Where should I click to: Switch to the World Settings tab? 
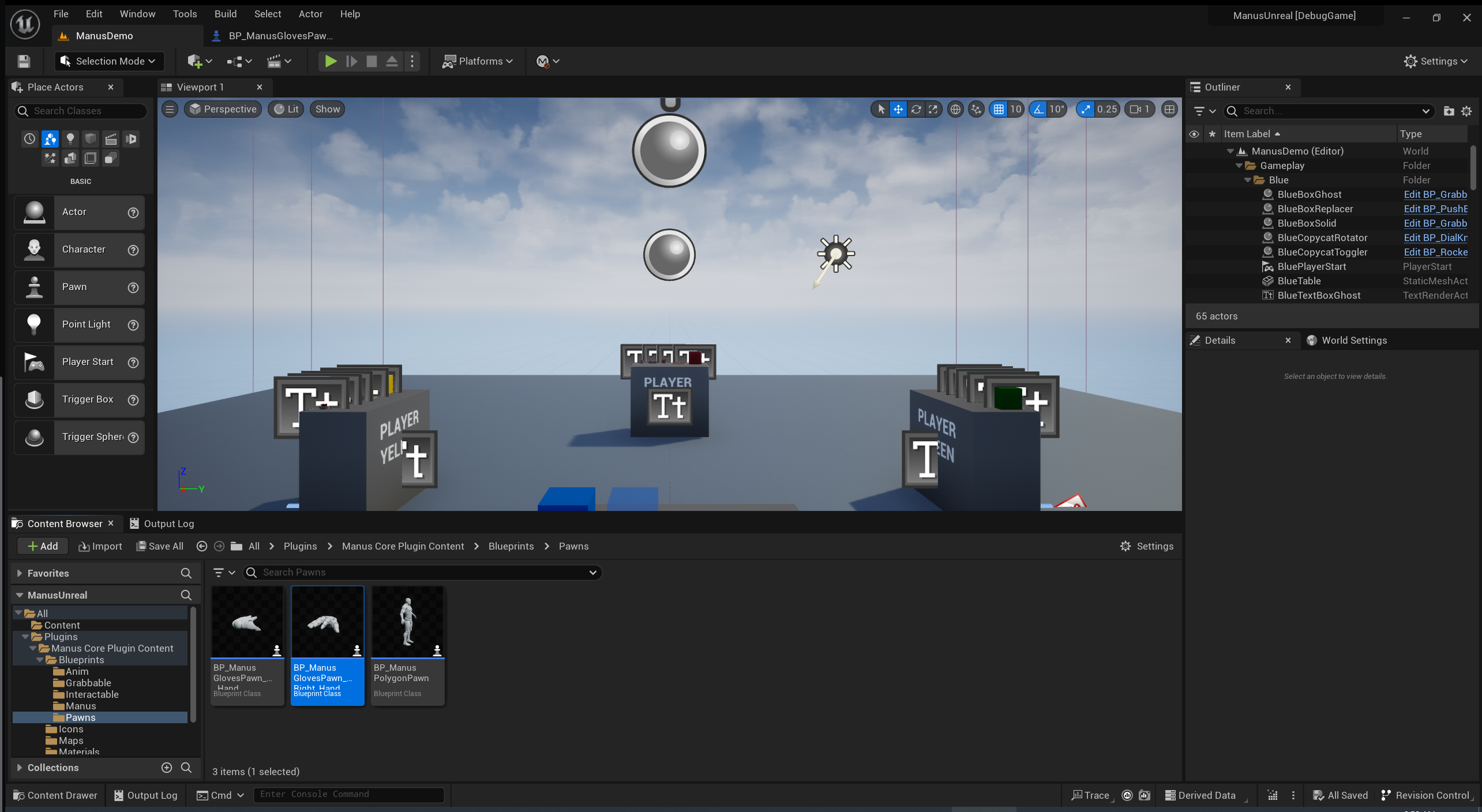(1353, 340)
